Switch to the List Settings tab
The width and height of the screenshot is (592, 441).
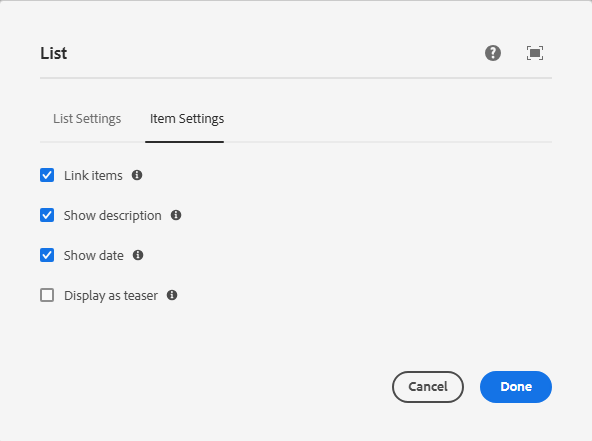[87, 119]
